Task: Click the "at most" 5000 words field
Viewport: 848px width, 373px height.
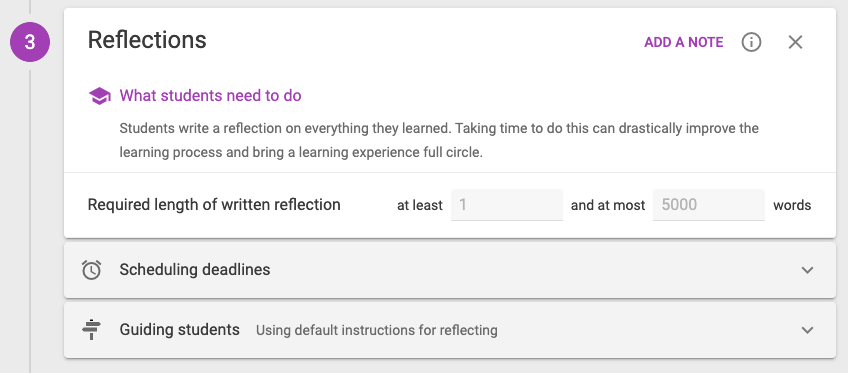Action: (708, 205)
